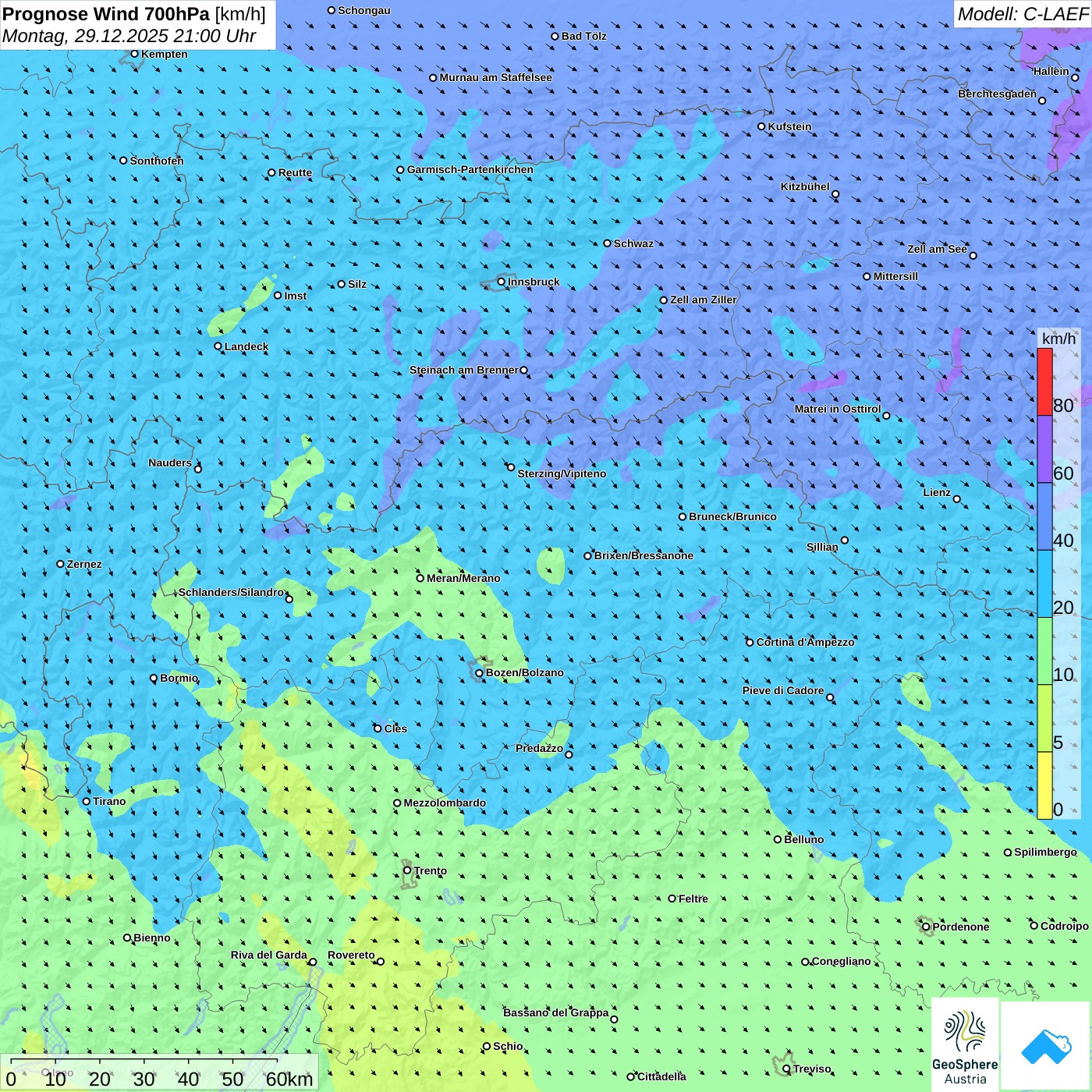Click the Hallein location marker
Screen dimensions: 1092x1092
coord(1075,77)
